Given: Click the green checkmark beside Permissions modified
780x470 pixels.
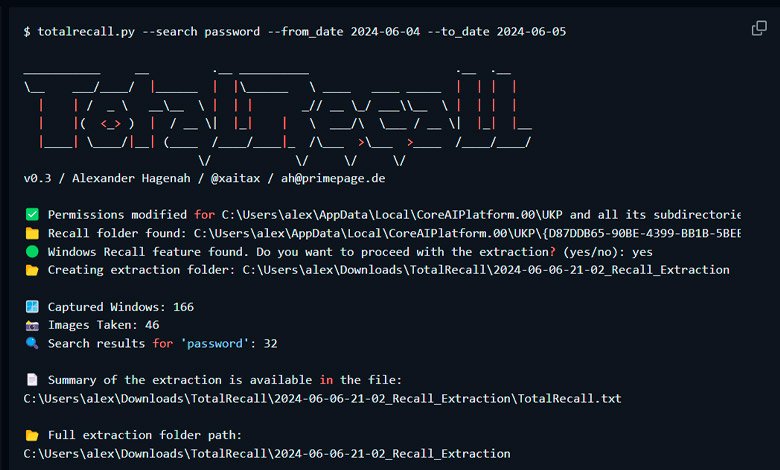Looking at the screenshot, I should pyautogui.click(x=32, y=215).
